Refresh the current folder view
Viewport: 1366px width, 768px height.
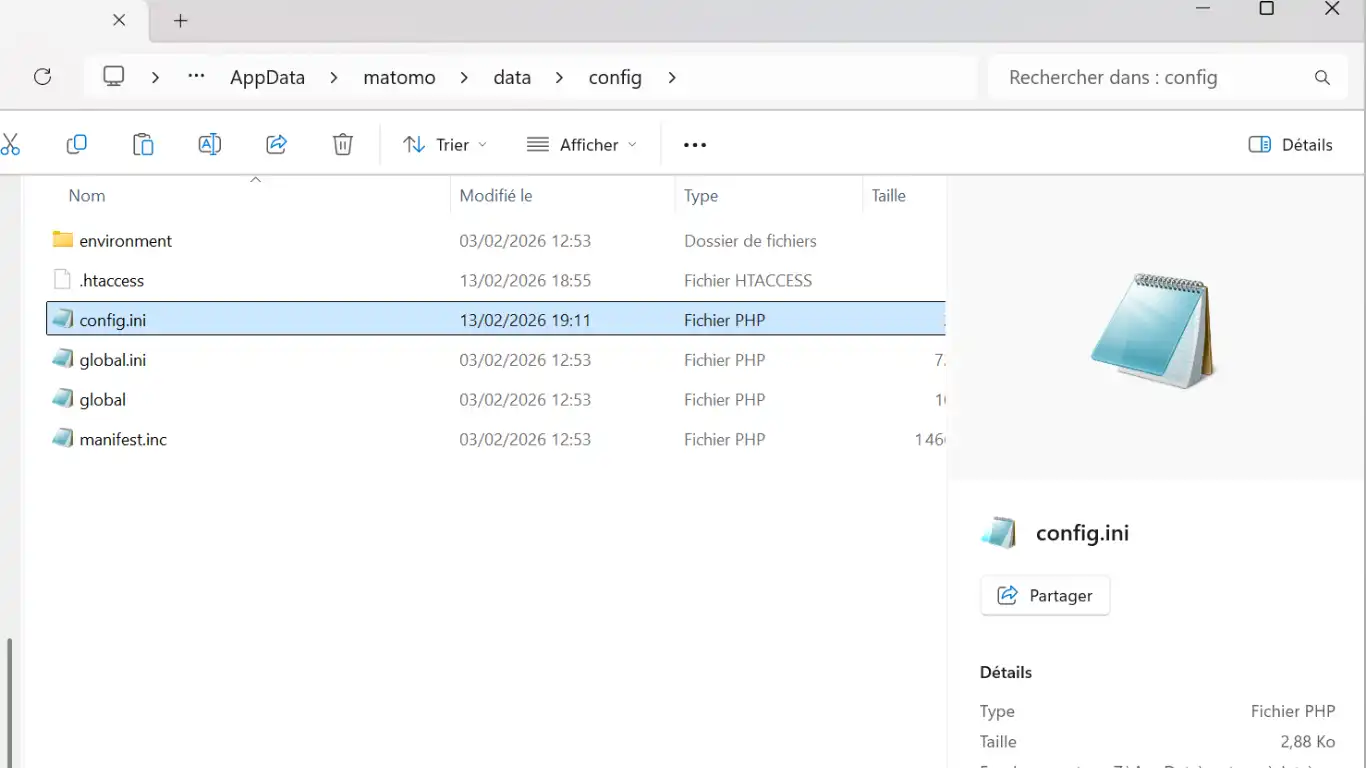tap(42, 77)
